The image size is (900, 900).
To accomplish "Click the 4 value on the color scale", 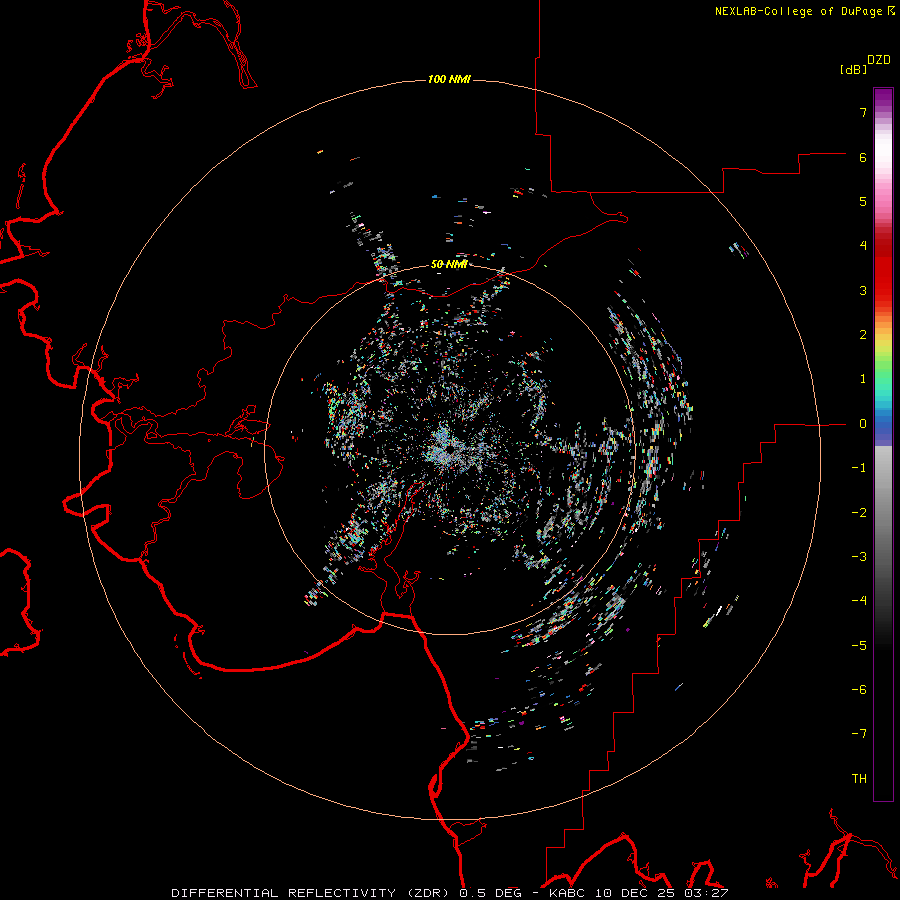I will [863, 246].
